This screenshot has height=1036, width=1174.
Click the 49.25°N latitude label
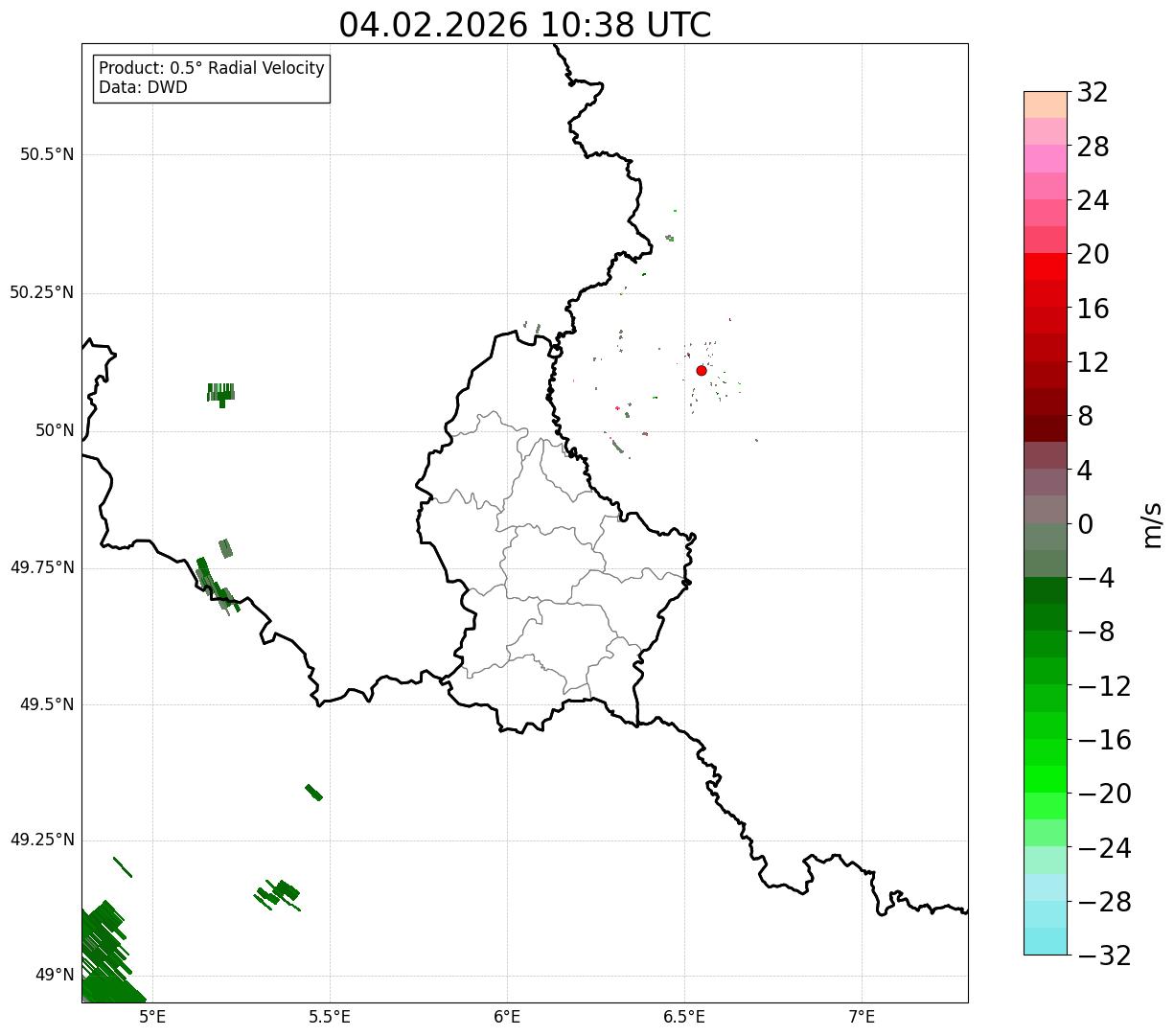click(x=42, y=840)
